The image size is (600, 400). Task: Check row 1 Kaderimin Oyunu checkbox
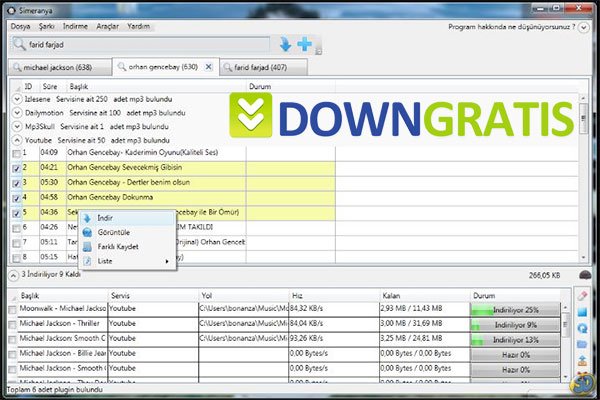click(16, 153)
